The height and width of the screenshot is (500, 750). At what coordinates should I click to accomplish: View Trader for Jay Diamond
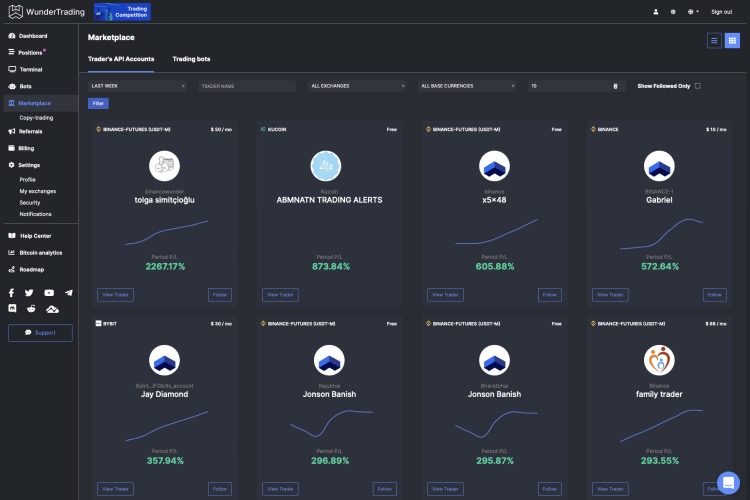click(115, 489)
